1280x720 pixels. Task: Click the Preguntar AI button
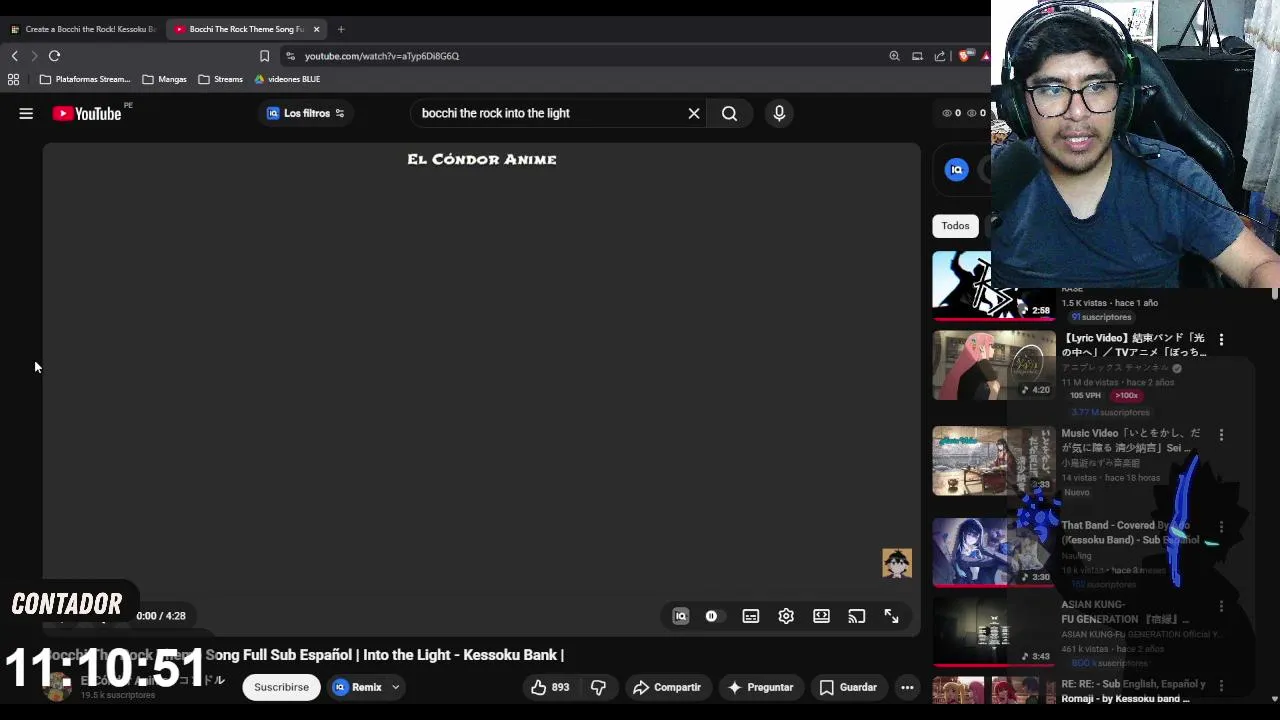[760, 687]
